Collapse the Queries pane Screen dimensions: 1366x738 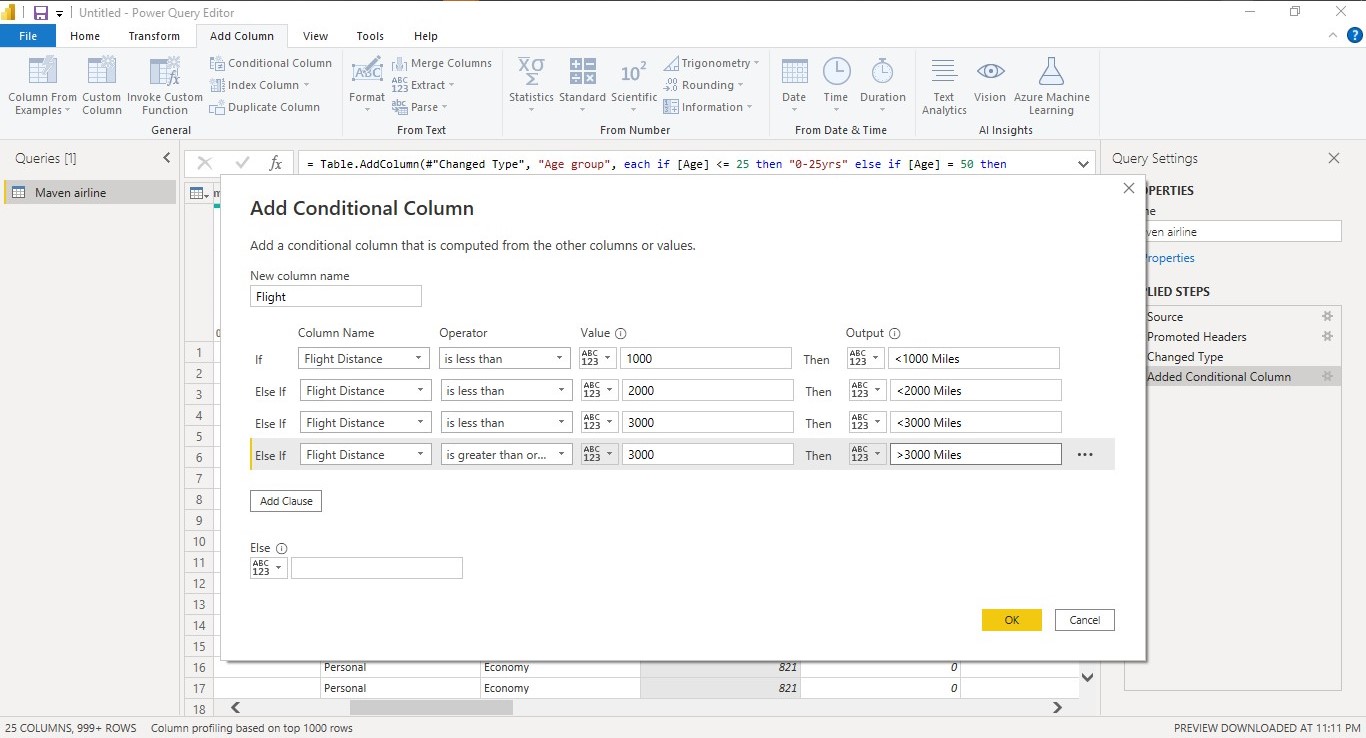click(167, 158)
